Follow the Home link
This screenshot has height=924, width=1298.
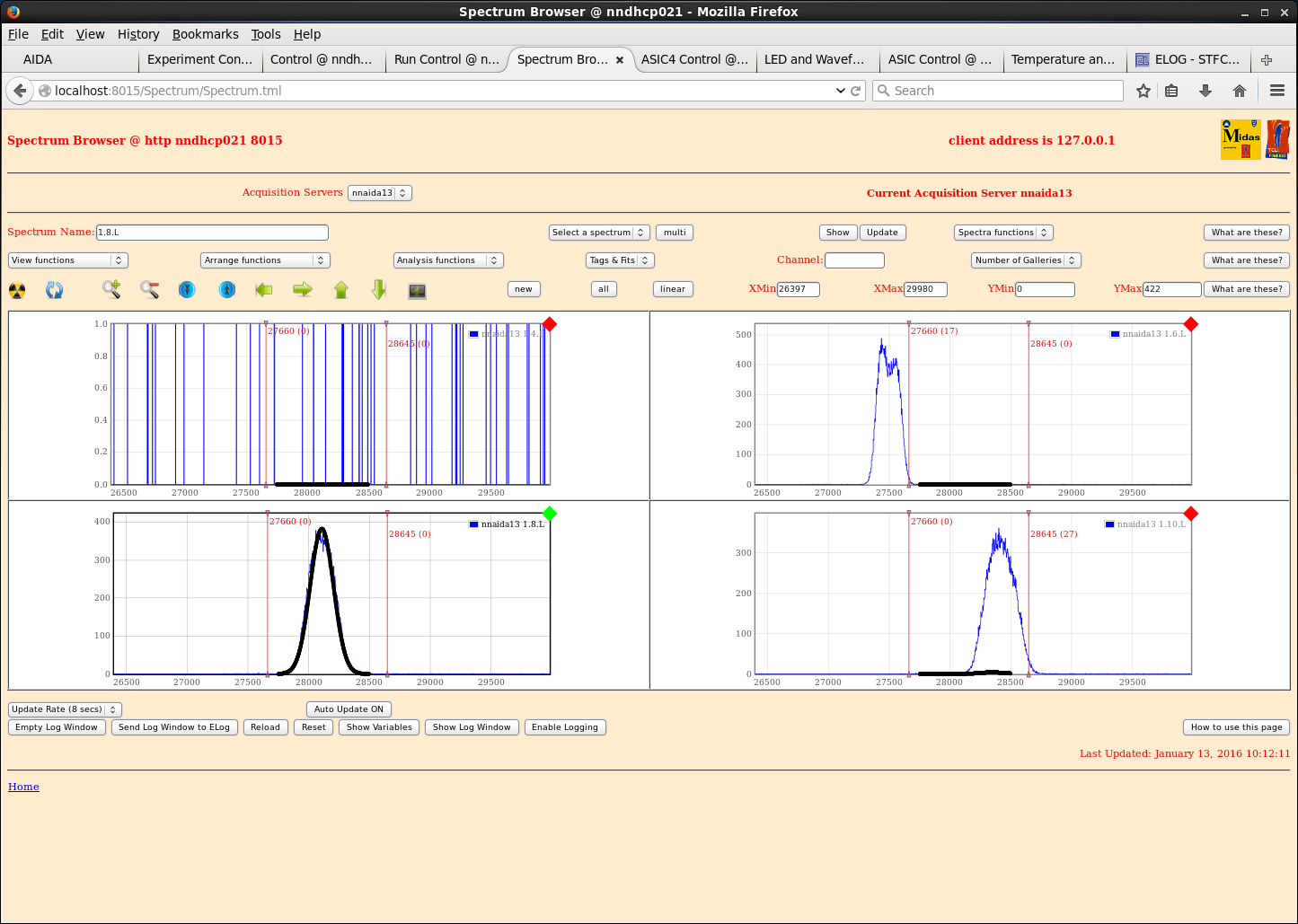click(x=23, y=787)
